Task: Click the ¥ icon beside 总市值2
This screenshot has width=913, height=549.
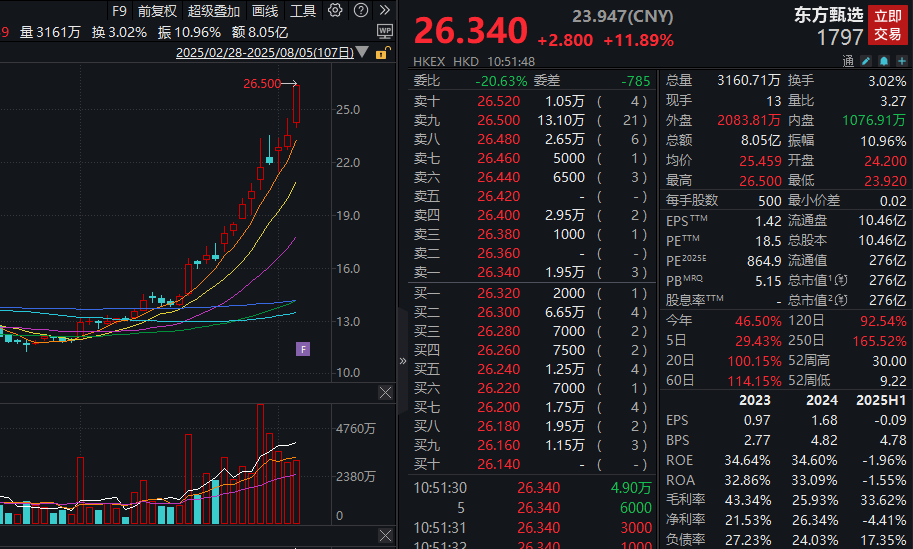Action: point(841,300)
